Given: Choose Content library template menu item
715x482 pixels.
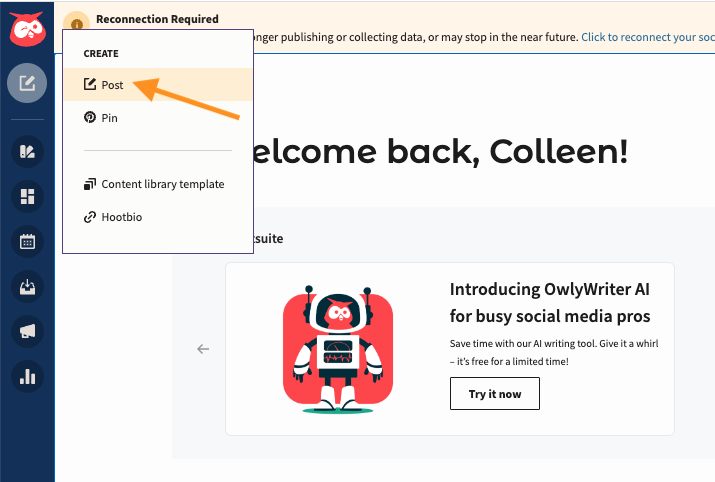Looking at the screenshot, I should (x=162, y=184).
